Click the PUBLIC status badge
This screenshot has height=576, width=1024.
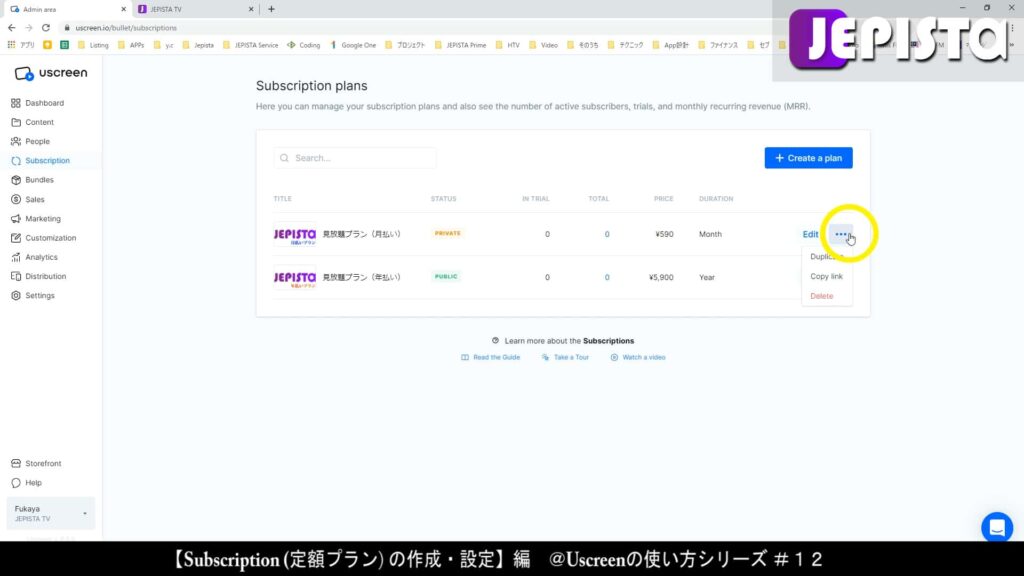click(446, 276)
